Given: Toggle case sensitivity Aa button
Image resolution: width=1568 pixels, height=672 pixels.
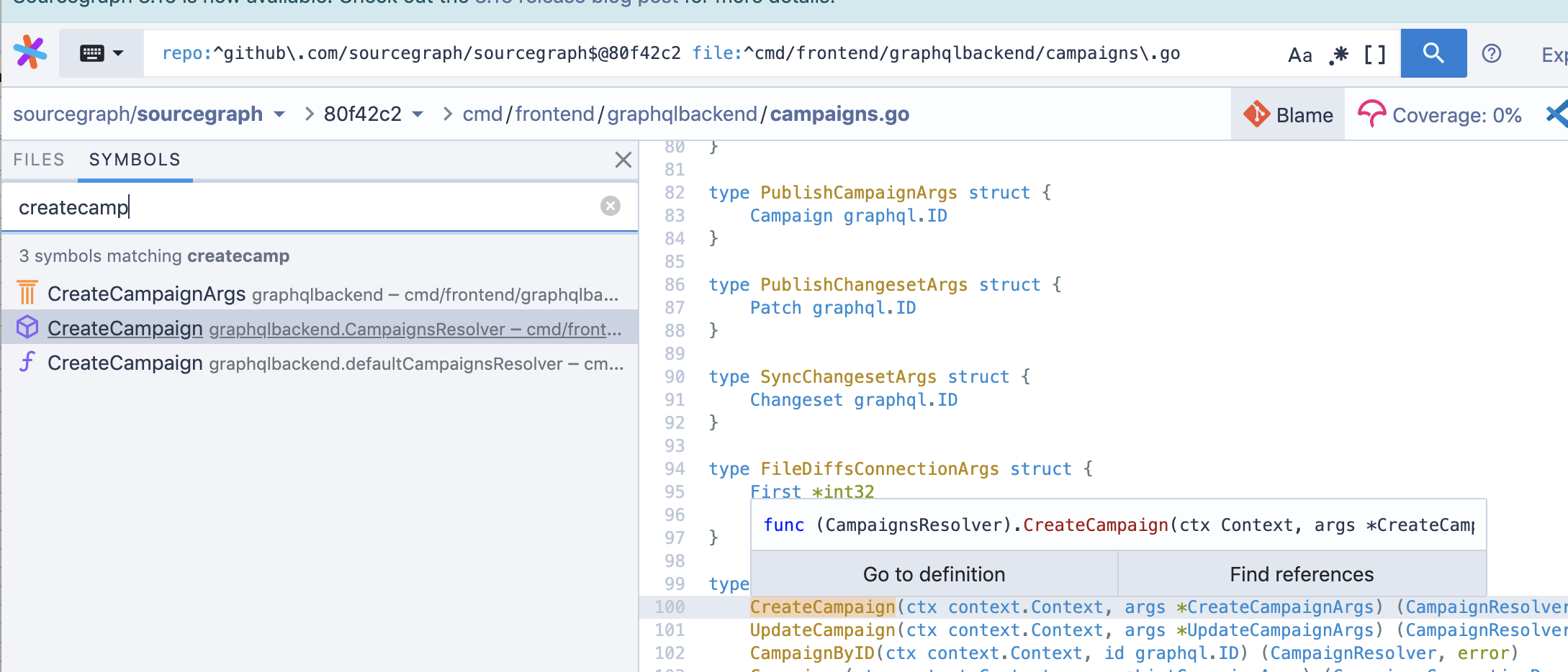Looking at the screenshot, I should pos(1299,55).
